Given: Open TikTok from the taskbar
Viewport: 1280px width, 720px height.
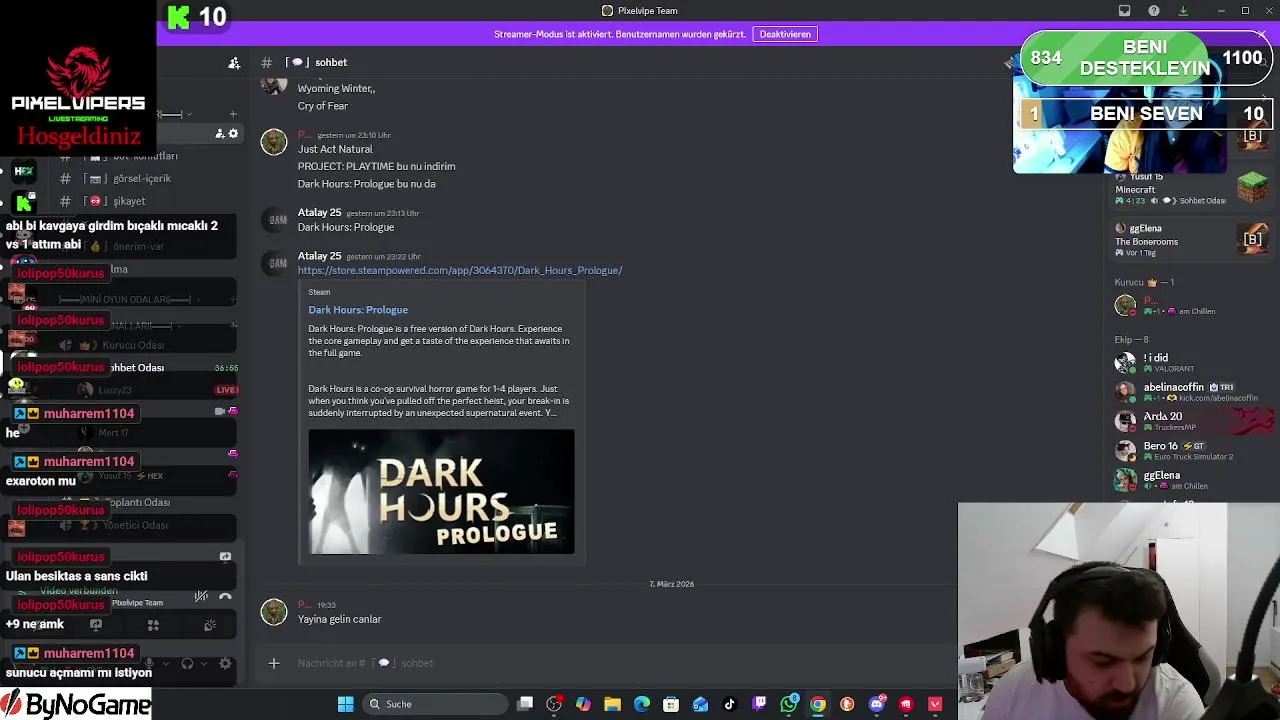Looking at the screenshot, I should 730,704.
